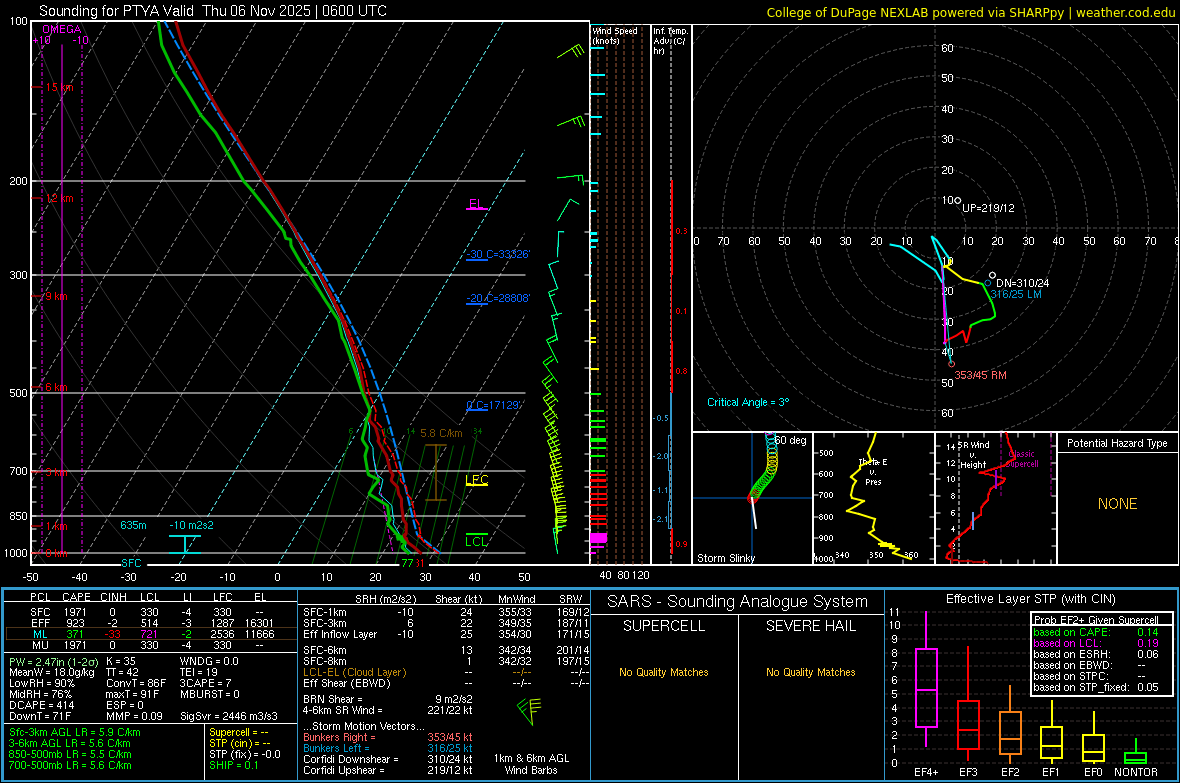This screenshot has width=1180, height=783.
Task: Click the 316/25 LM storm motion label
Action: click(x=1016, y=294)
